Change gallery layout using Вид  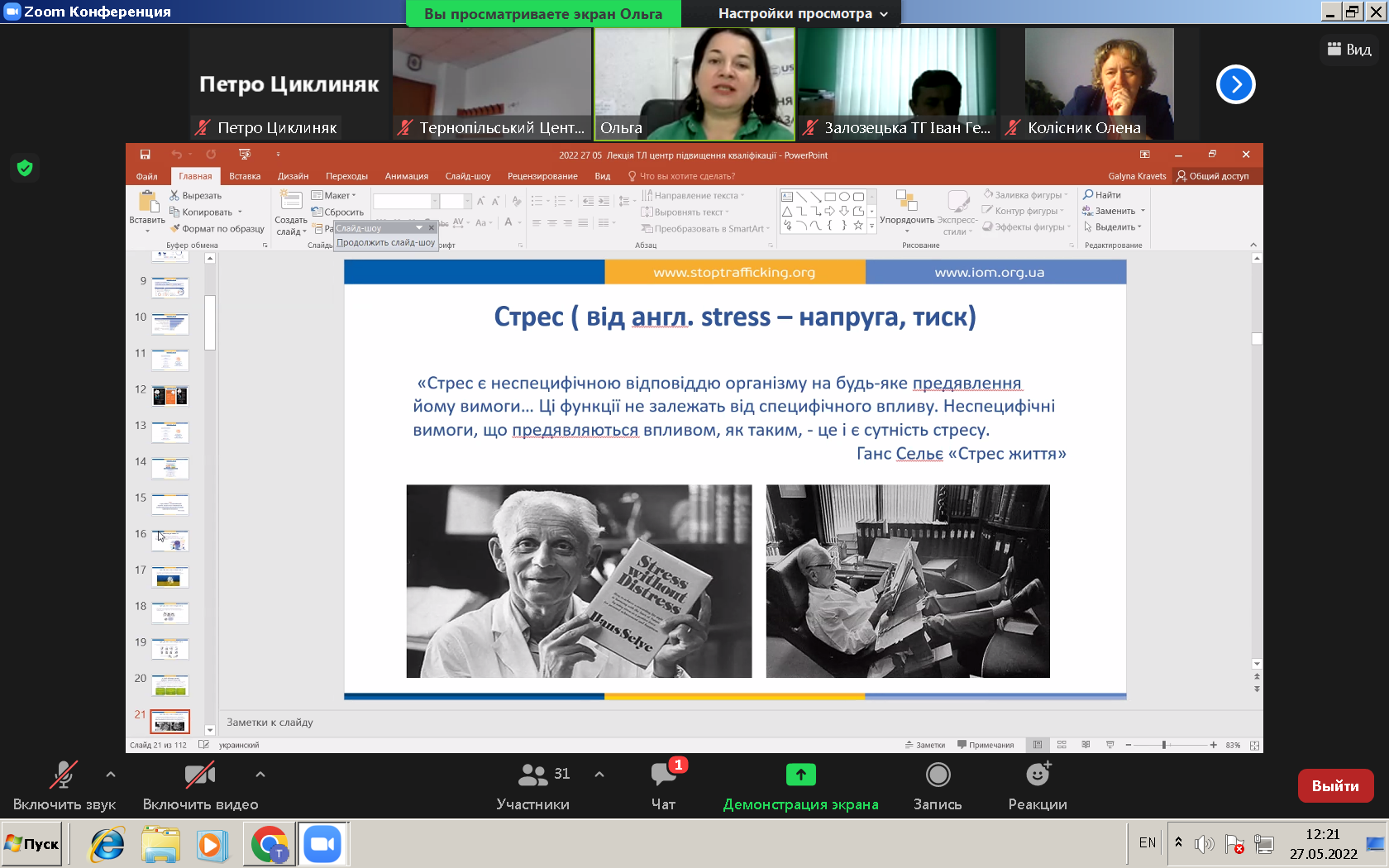point(1349,50)
